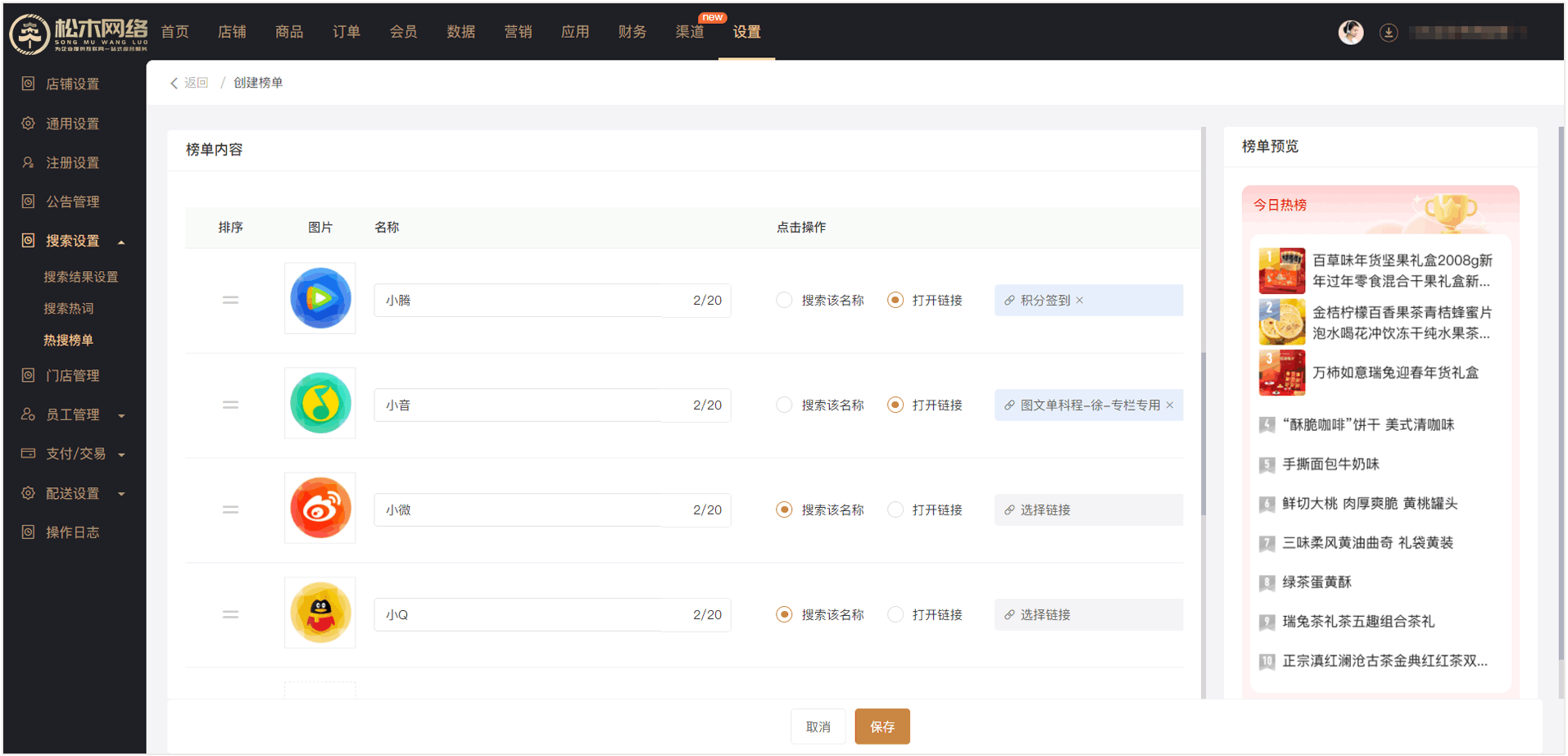Click the 小微 Weibo image thumbnail
The width and height of the screenshot is (1568, 756).
pyautogui.click(x=320, y=509)
